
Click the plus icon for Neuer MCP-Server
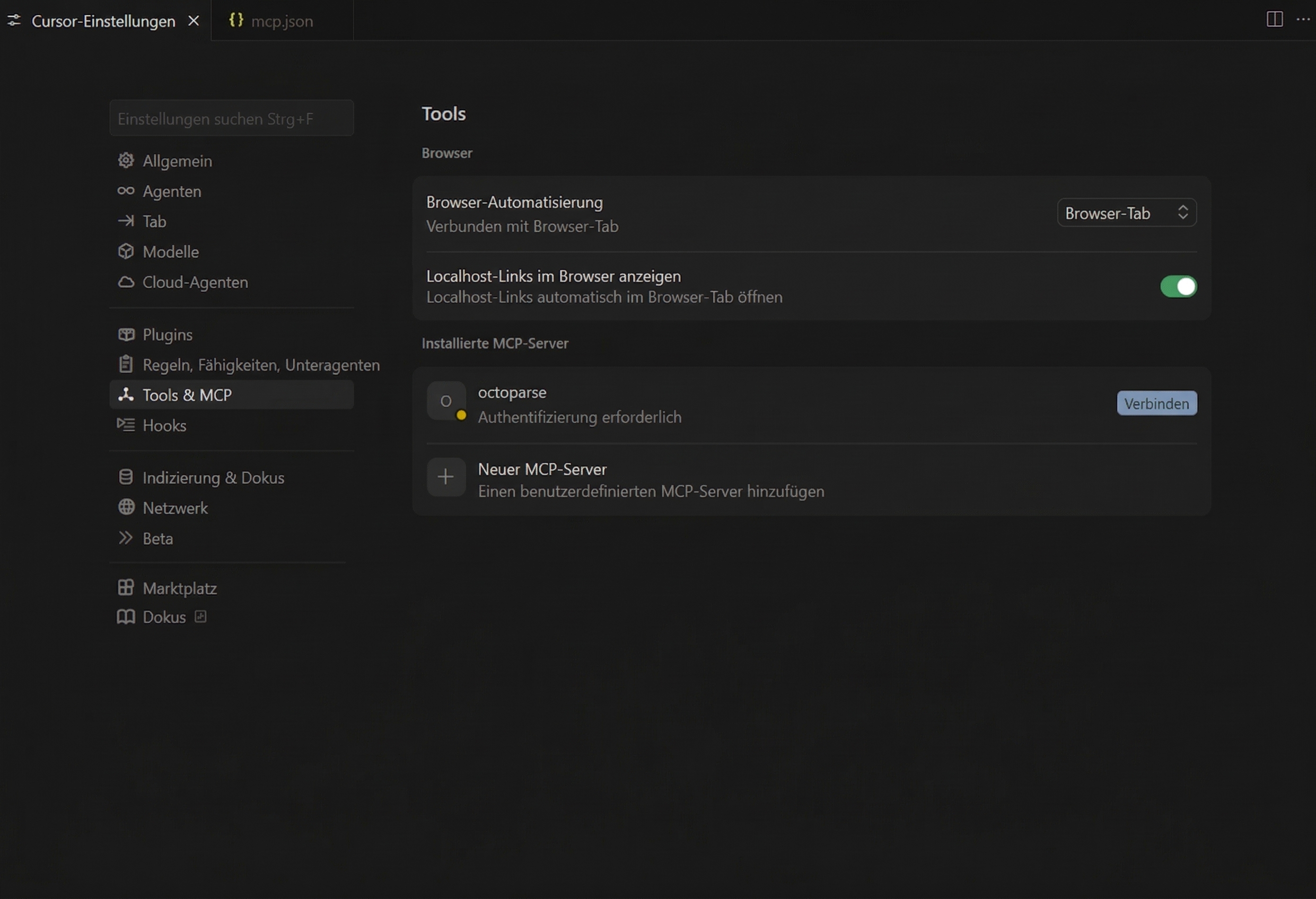coord(446,477)
